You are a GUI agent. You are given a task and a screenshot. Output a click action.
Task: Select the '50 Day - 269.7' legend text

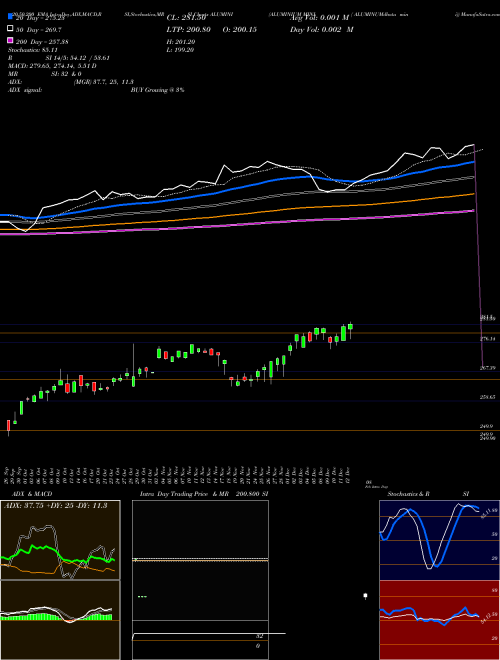point(38,30)
